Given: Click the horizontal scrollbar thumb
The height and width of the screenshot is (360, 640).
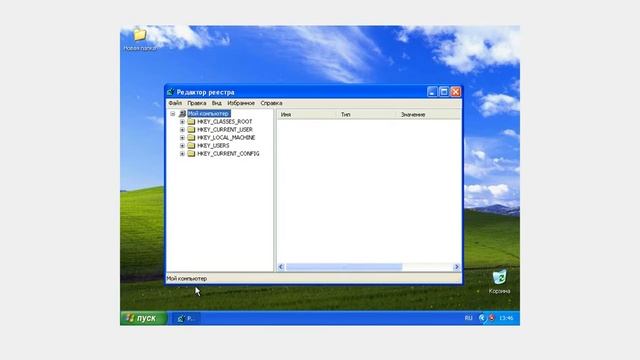Looking at the screenshot, I should point(344,267).
